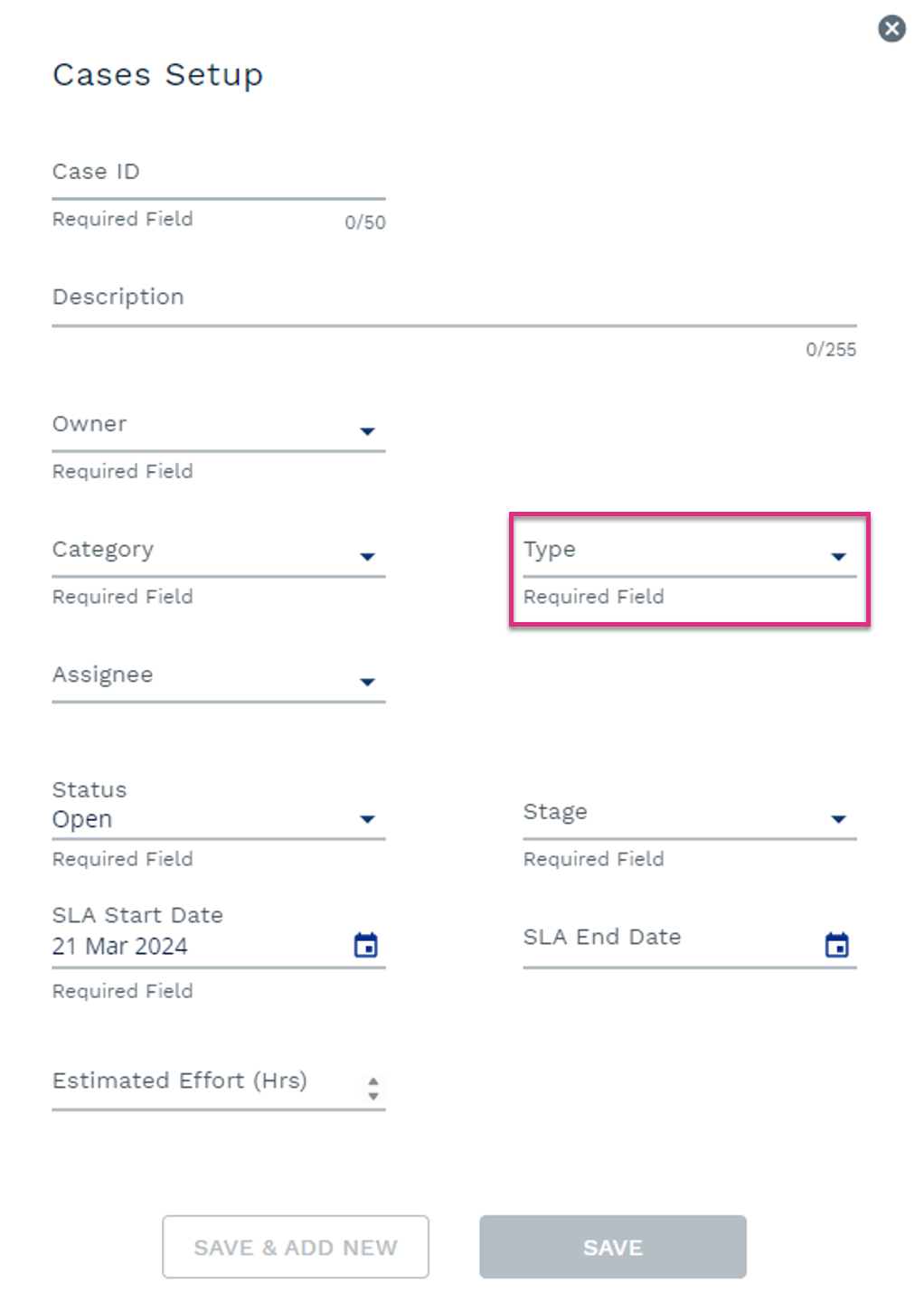Screen dimensions: 924x1302
Task: Open the SLA Start Date calendar picker
Action: [366, 945]
